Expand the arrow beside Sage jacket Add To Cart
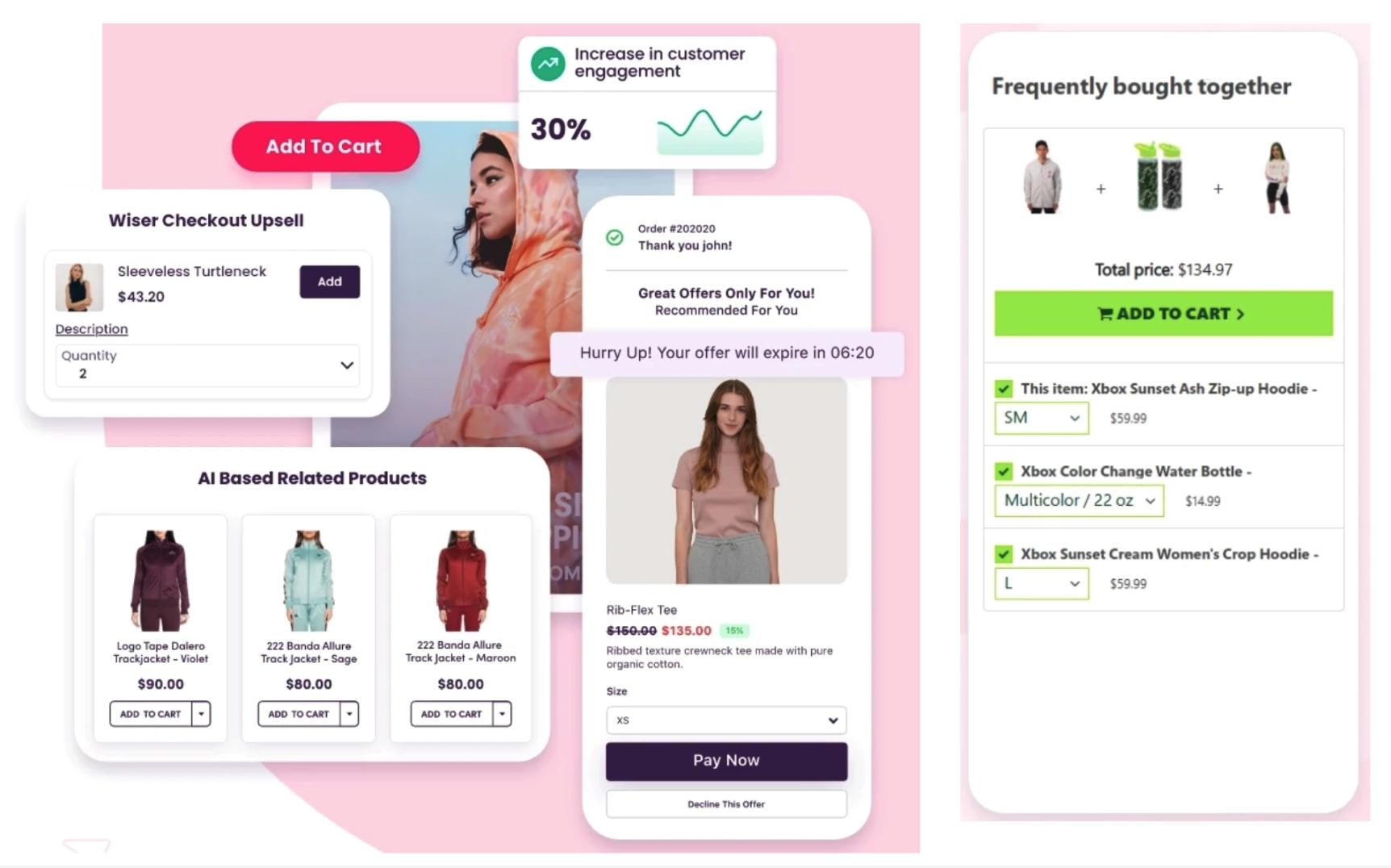The height and width of the screenshot is (868, 1391). 349,714
